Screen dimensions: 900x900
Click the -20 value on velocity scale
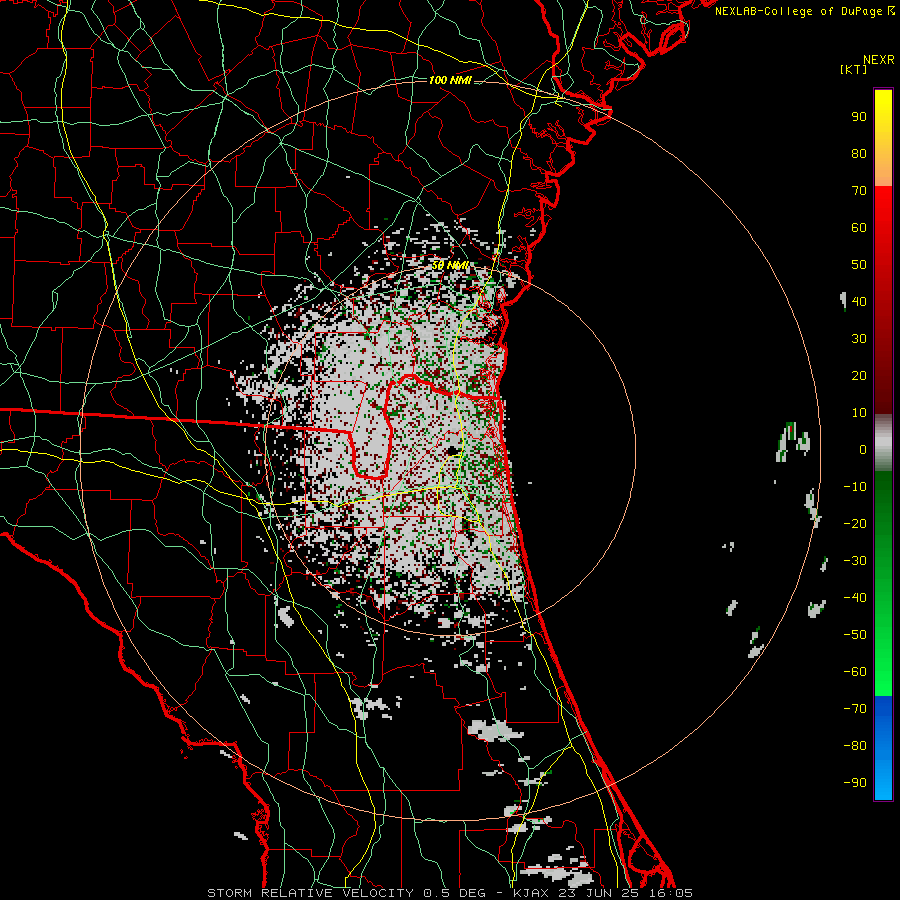[x=855, y=524]
